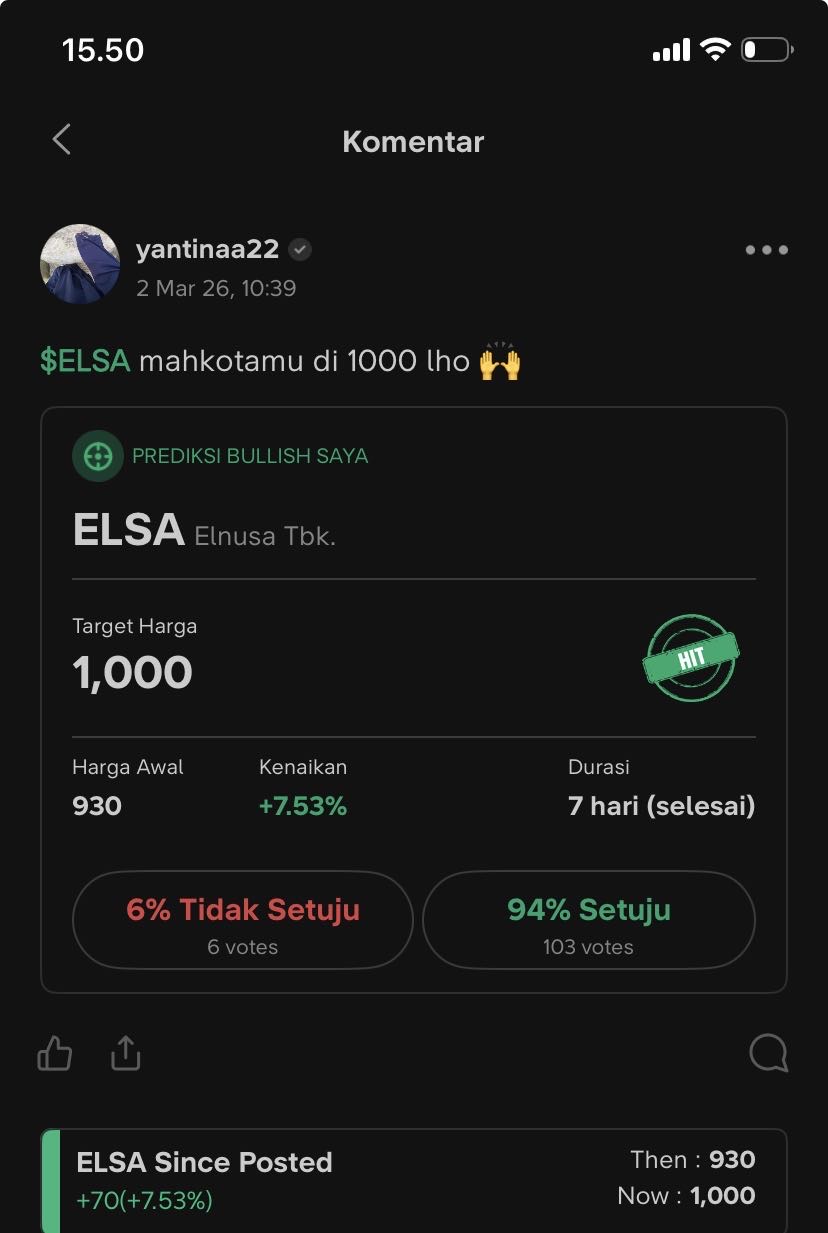This screenshot has height=1233, width=828.
Task: Tap the share post icon
Action: [125, 1053]
